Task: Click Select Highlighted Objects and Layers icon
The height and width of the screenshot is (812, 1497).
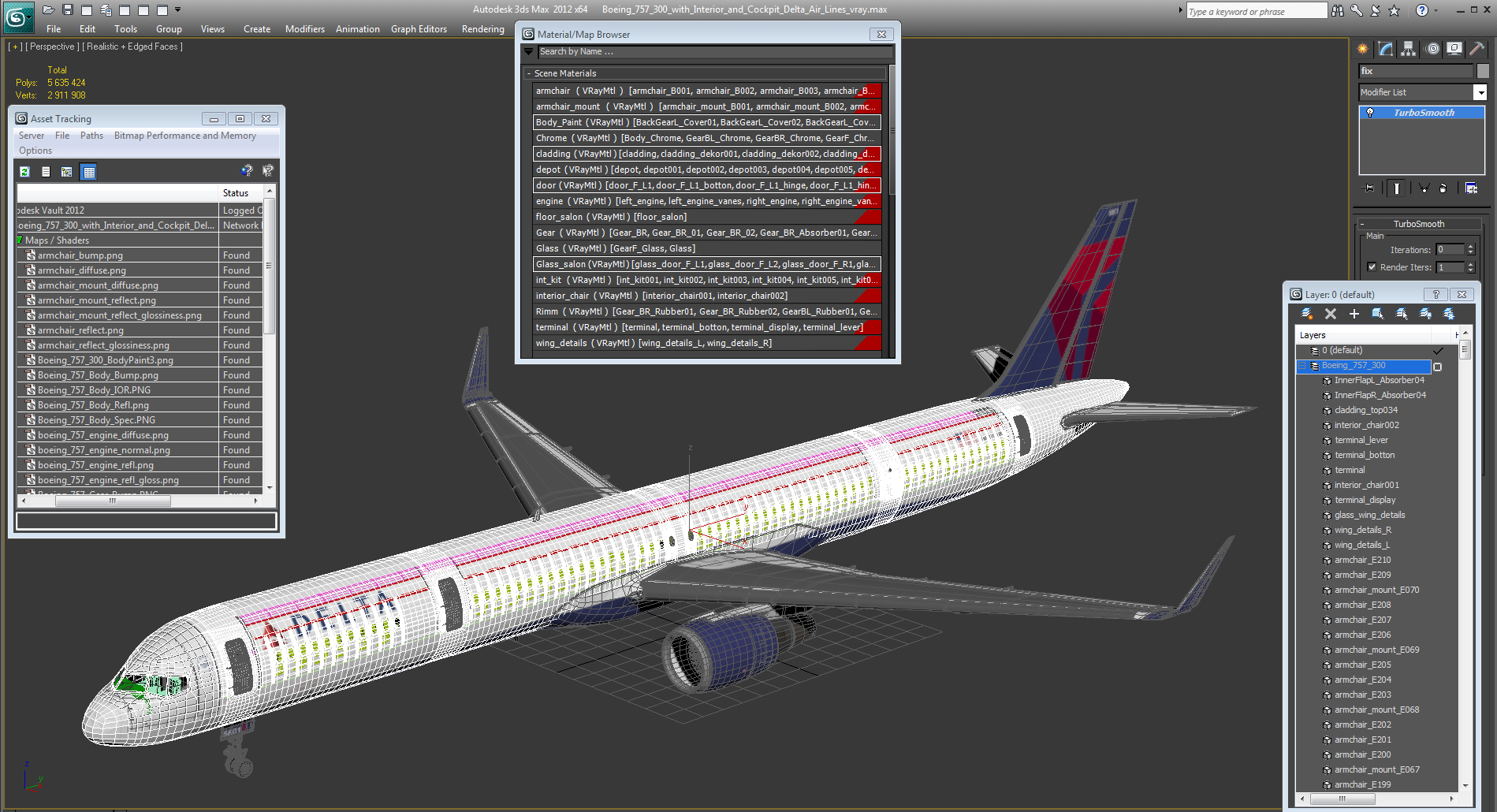Action: pos(1378,314)
